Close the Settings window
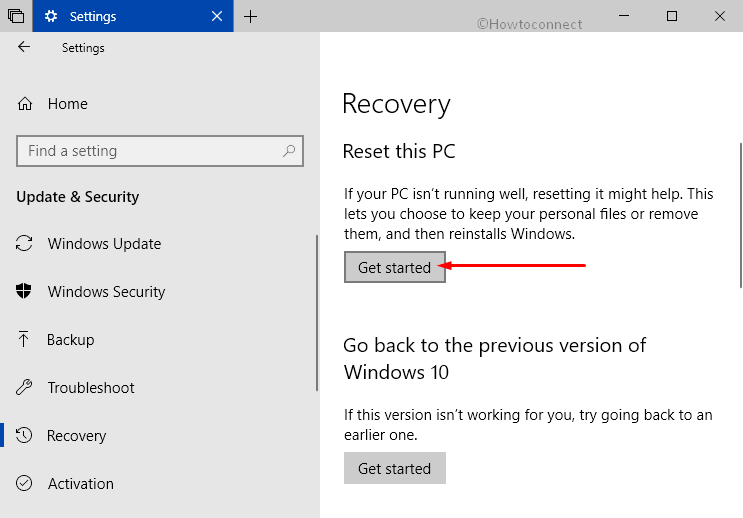The image size is (743, 518). pos(719,16)
